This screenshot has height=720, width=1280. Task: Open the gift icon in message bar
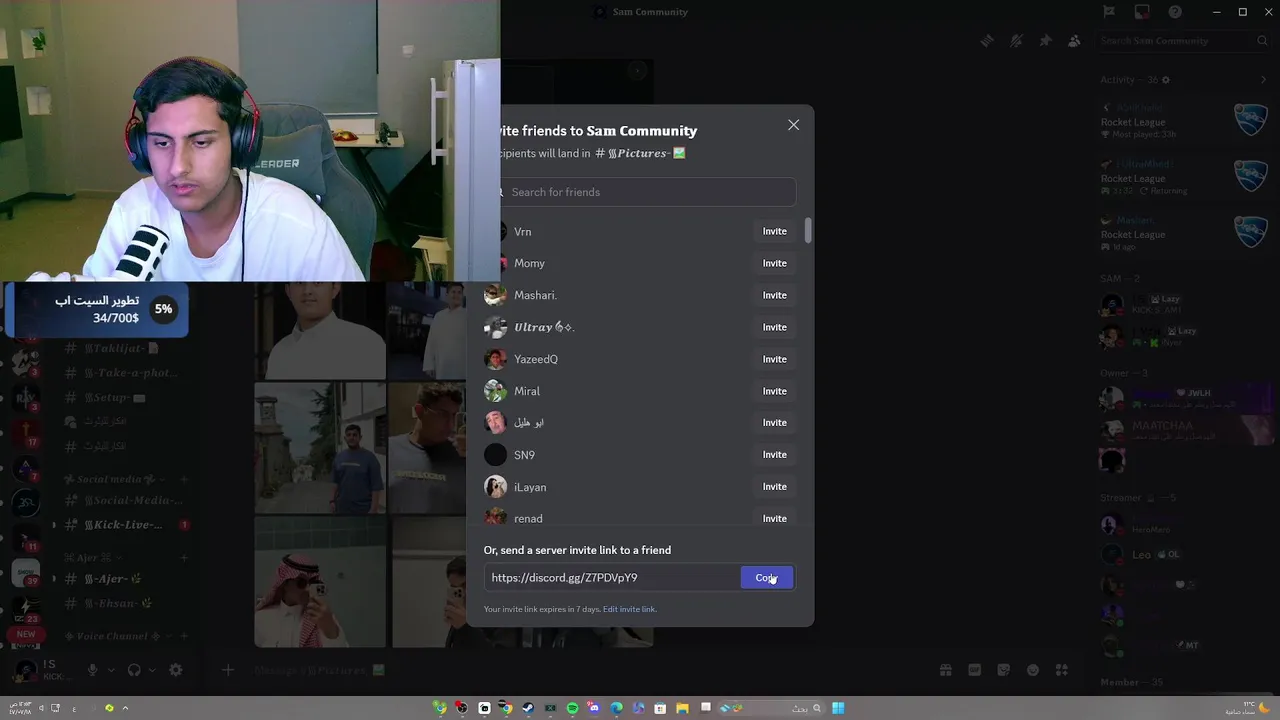(x=945, y=670)
